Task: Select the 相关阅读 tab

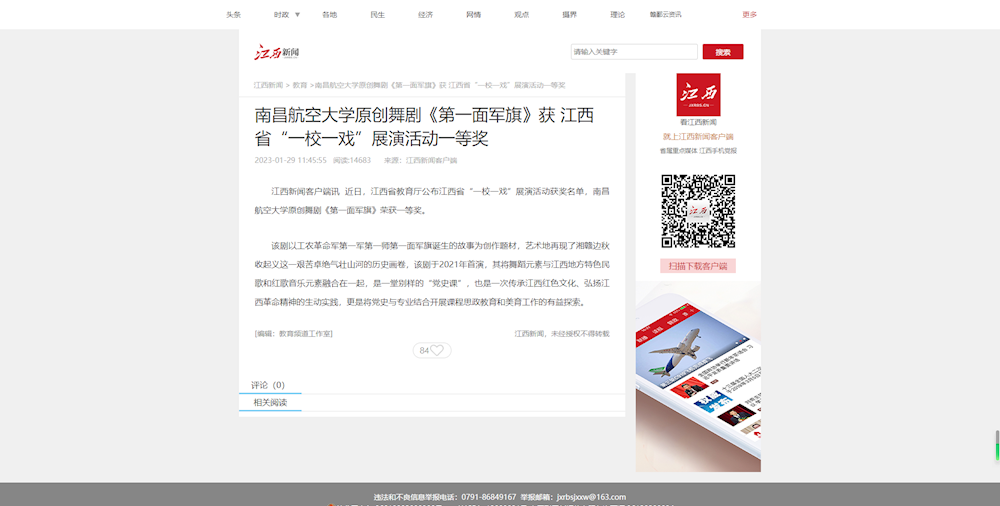Action: tap(270, 403)
